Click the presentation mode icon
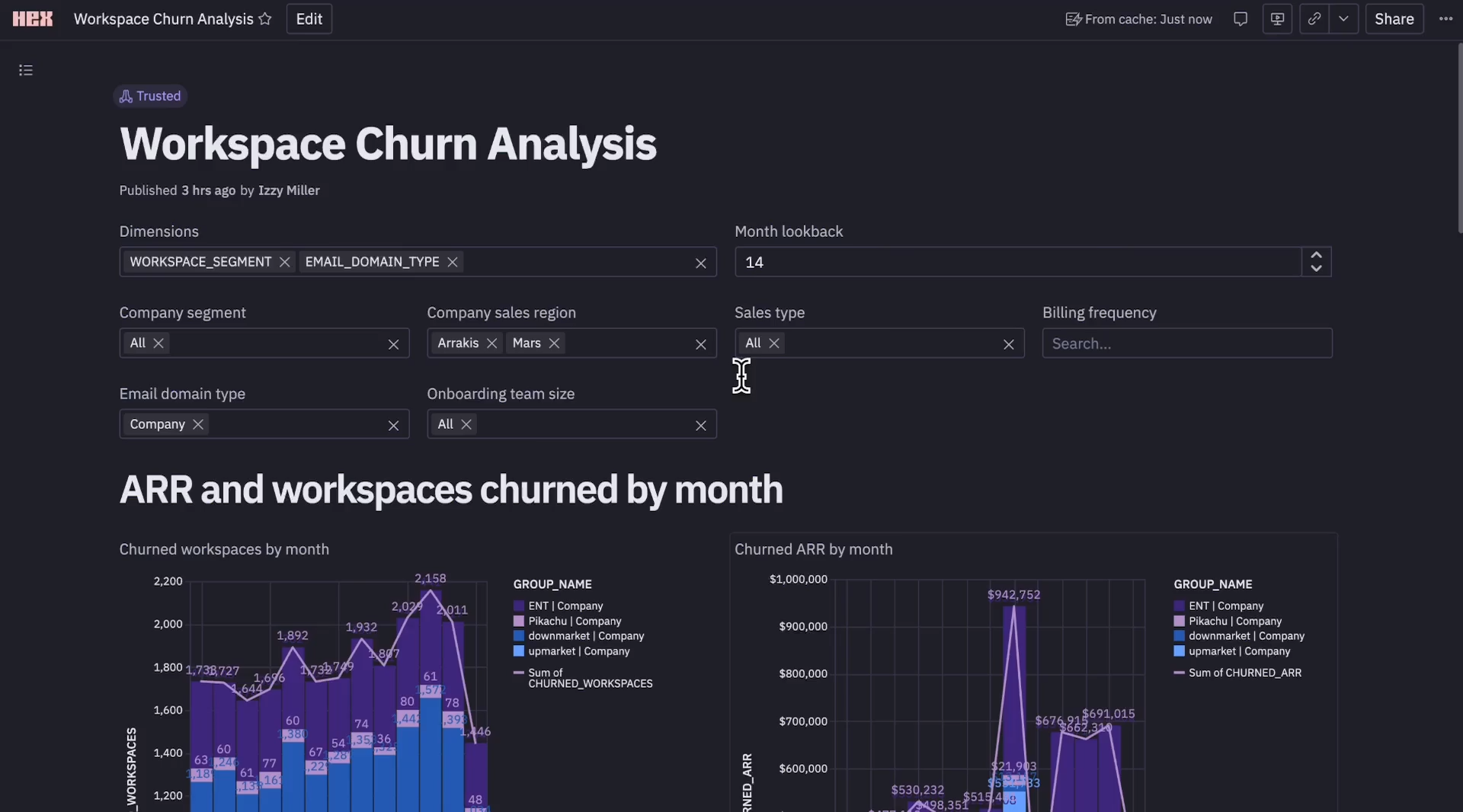Screen dimensions: 1463x812 [x=1277, y=19]
